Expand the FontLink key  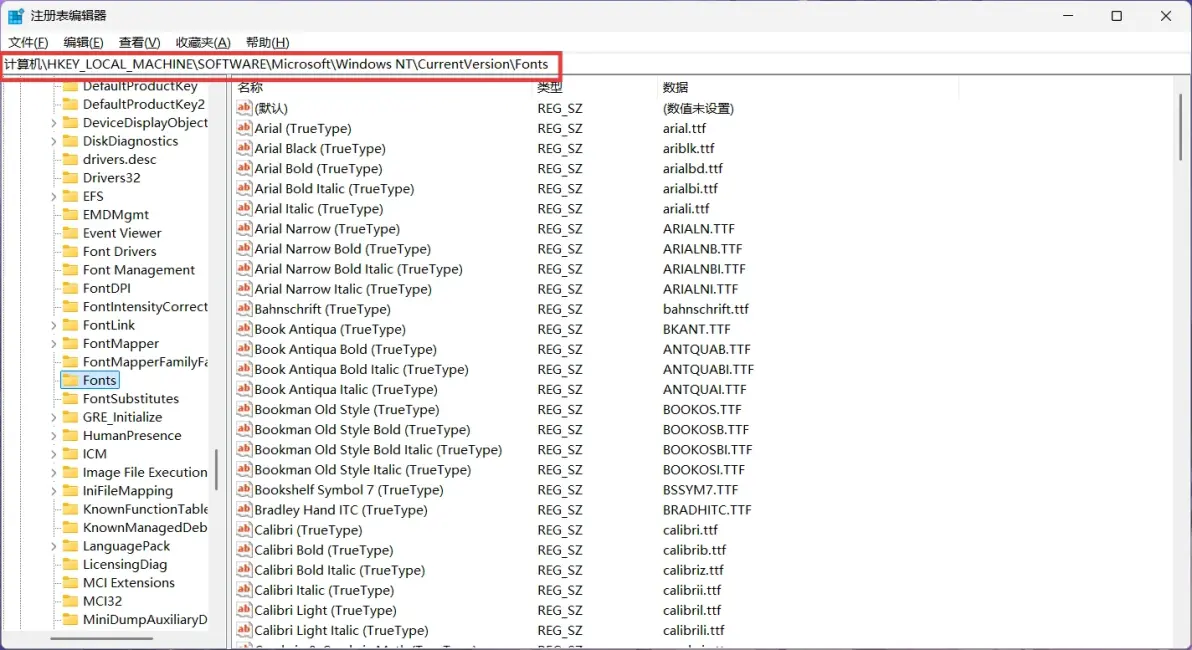(53, 325)
